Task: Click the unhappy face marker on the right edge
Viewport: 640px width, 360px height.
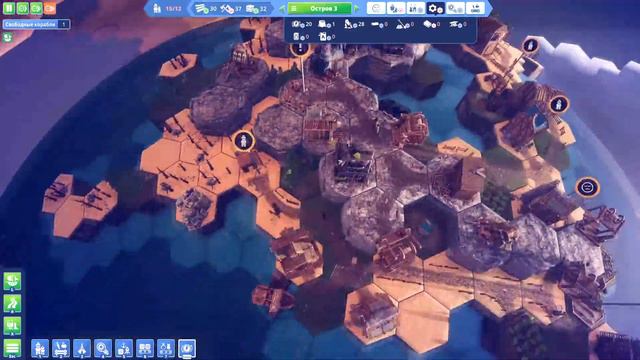Action: pyautogui.click(x=588, y=188)
